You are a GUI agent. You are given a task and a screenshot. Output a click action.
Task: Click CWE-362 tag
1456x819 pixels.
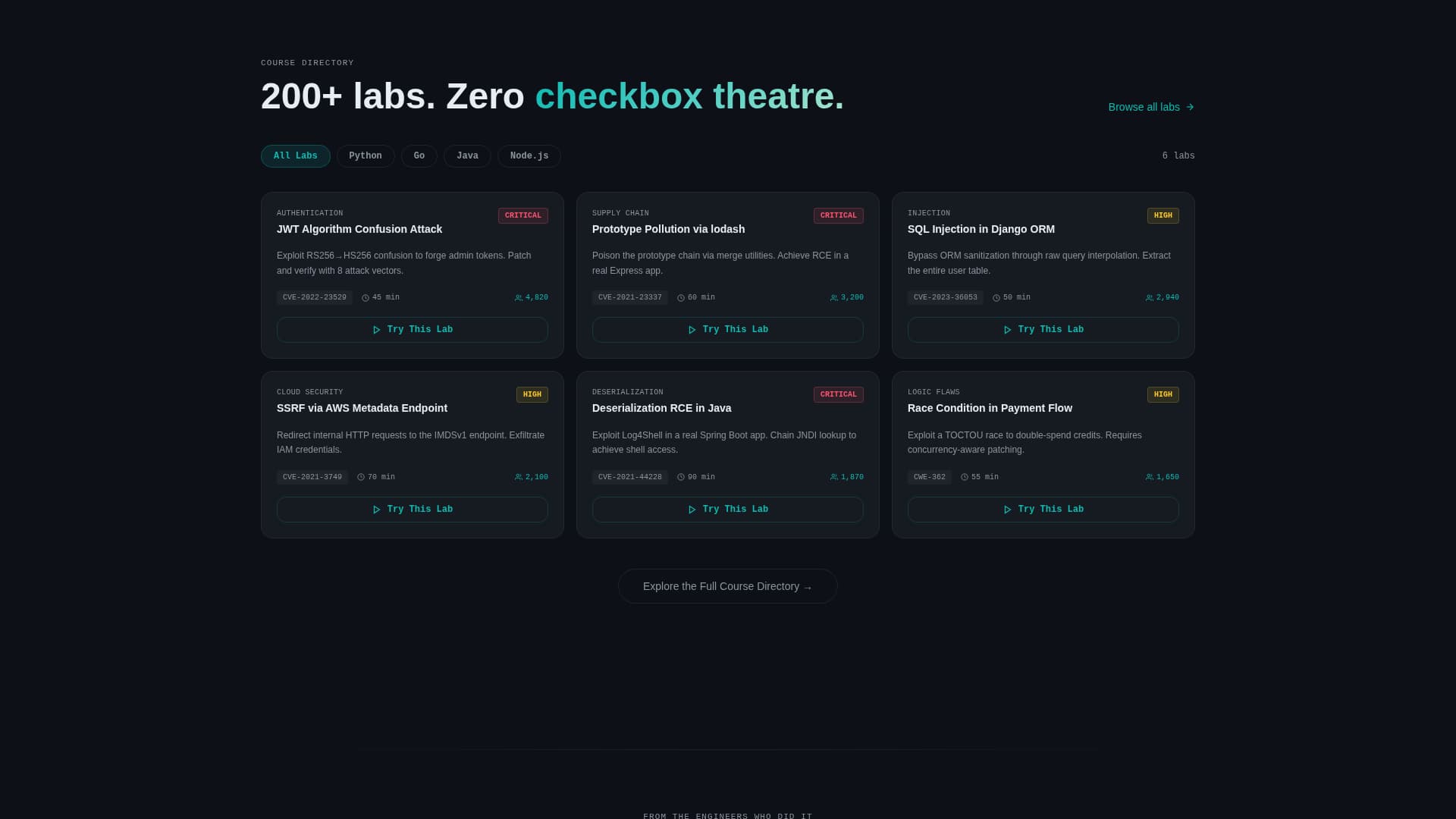pyautogui.click(x=930, y=477)
